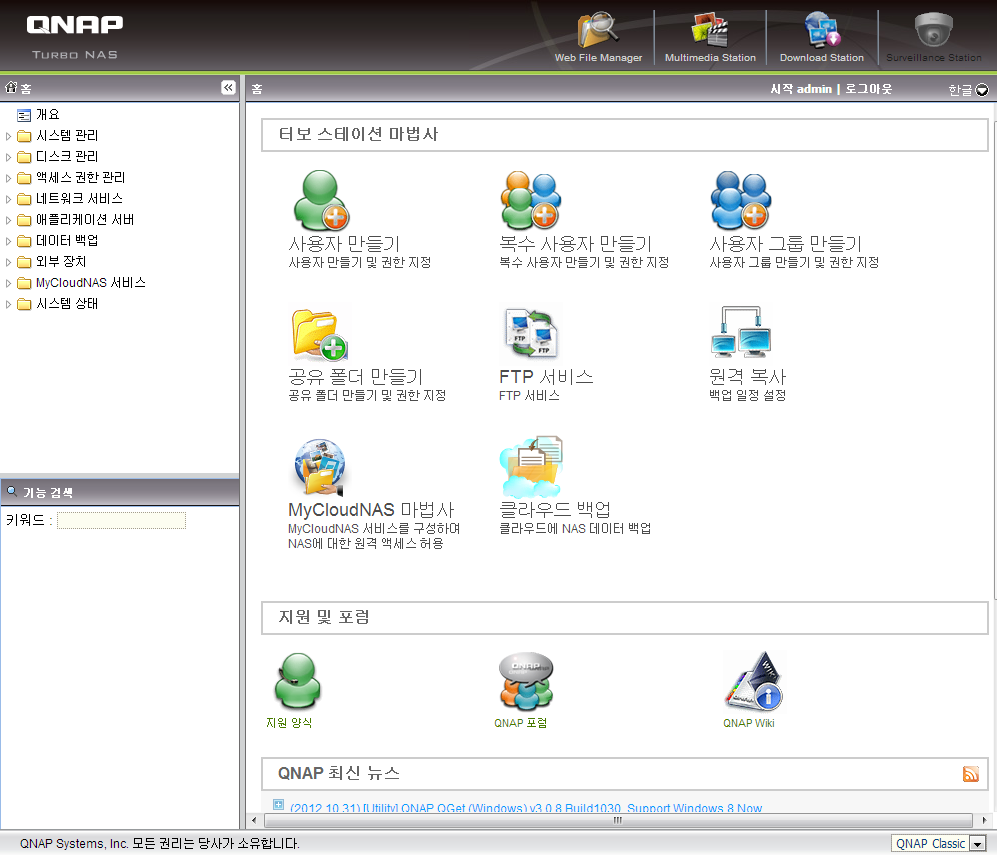Select 개요 in the navigation tree
The width and height of the screenshot is (997, 855).
click(47, 115)
